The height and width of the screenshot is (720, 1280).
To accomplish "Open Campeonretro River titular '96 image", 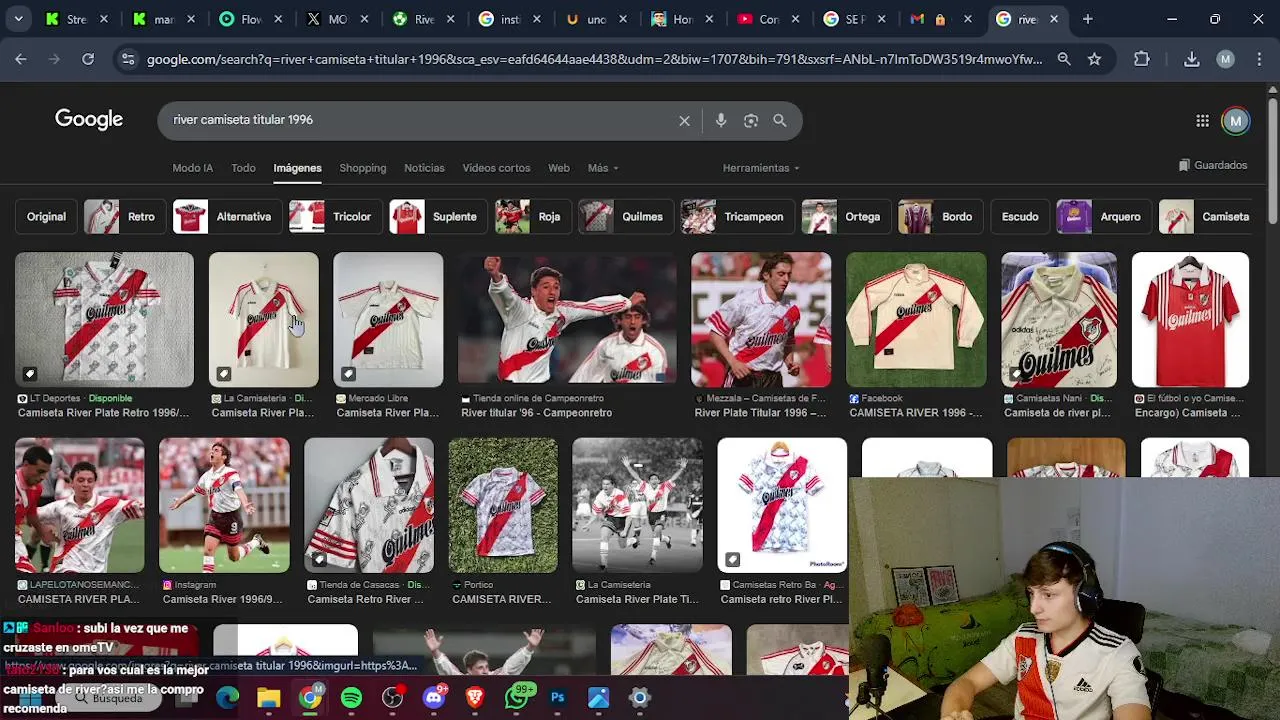I will [567, 319].
